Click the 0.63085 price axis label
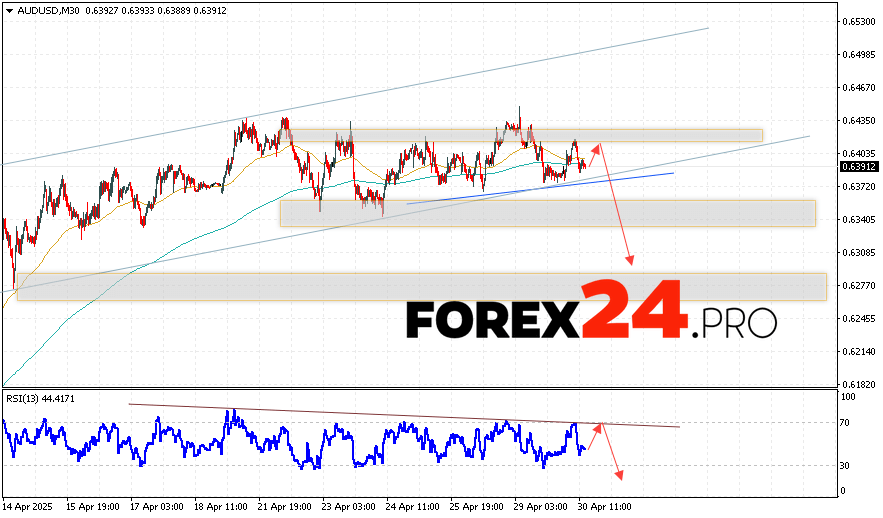883x518 pixels. [x=859, y=252]
